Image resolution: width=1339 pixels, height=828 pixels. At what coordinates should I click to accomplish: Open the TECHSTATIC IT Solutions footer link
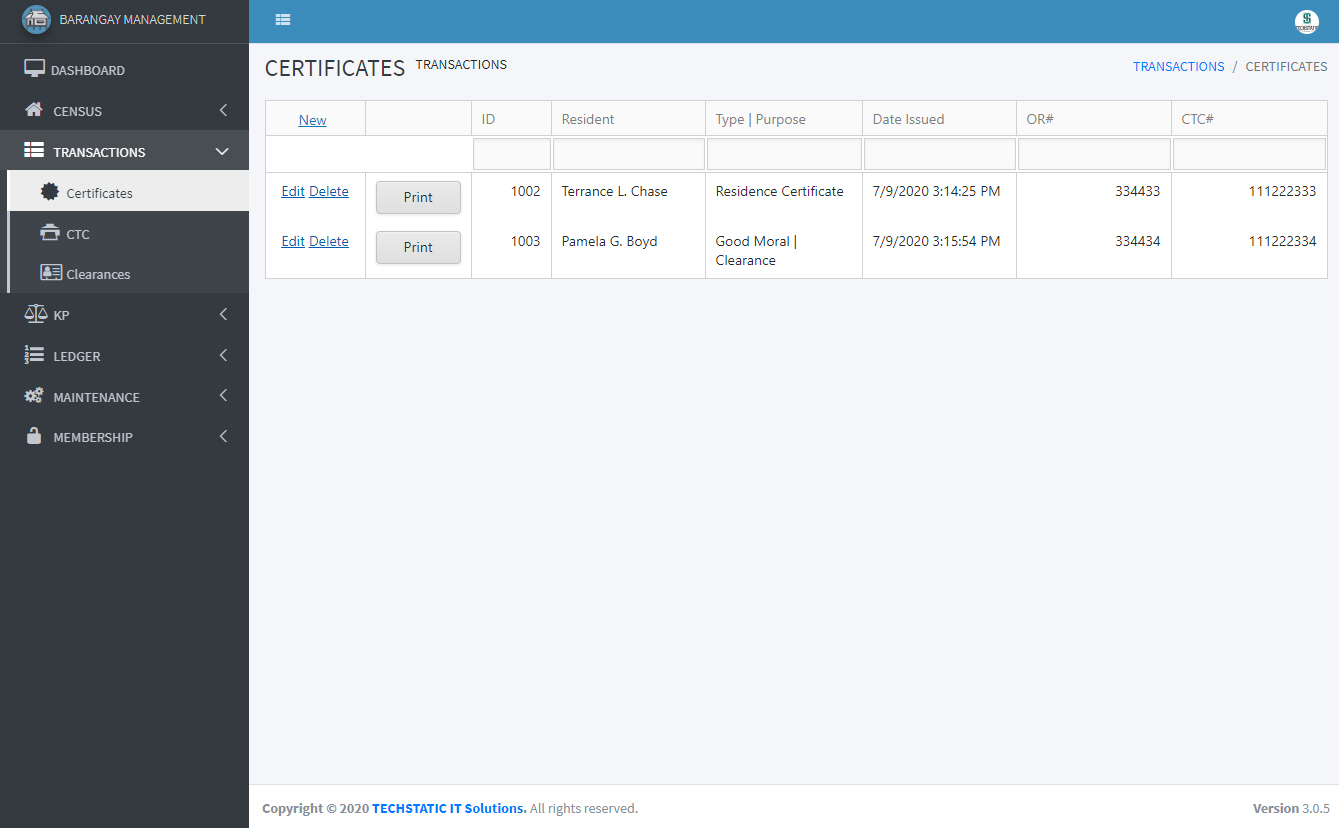[449, 808]
